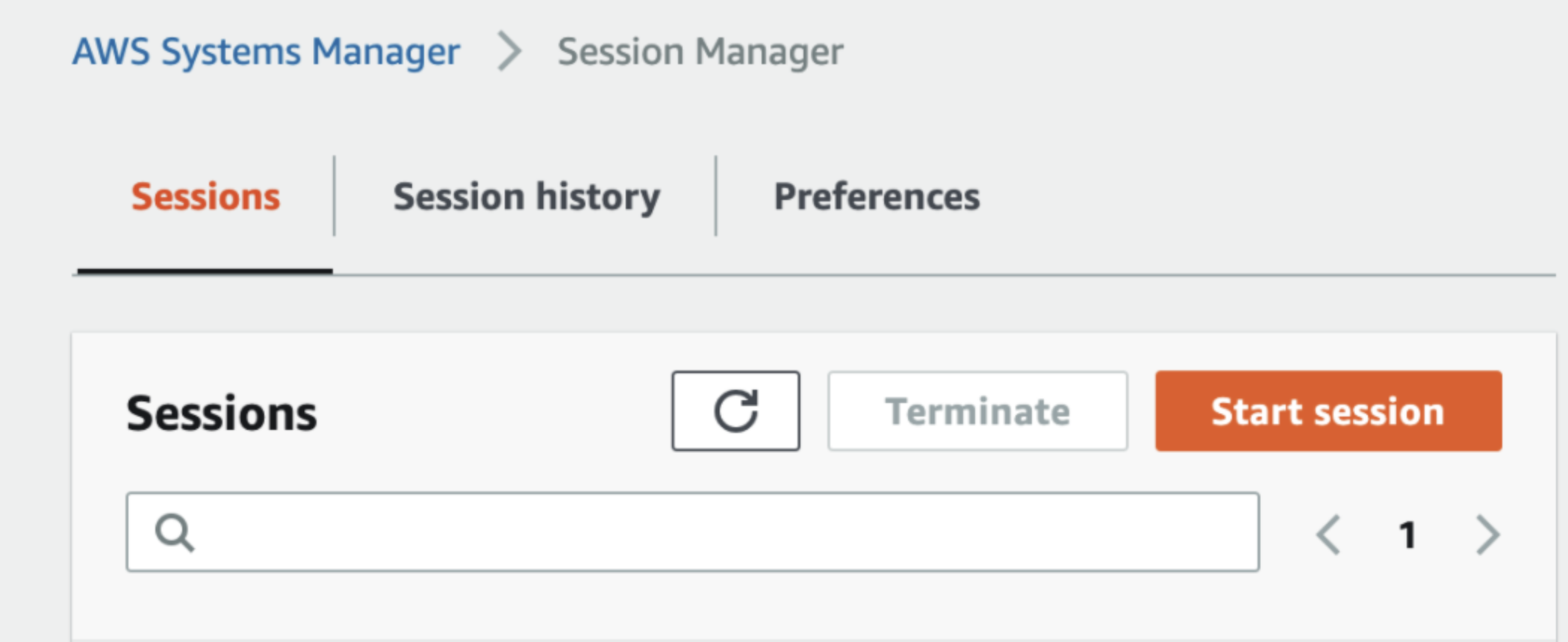Click the magnifying glass search icon

point(175,533)
